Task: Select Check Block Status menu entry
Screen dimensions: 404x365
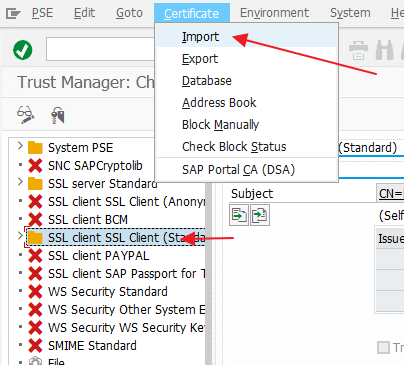Action: (x=246, y=147)
